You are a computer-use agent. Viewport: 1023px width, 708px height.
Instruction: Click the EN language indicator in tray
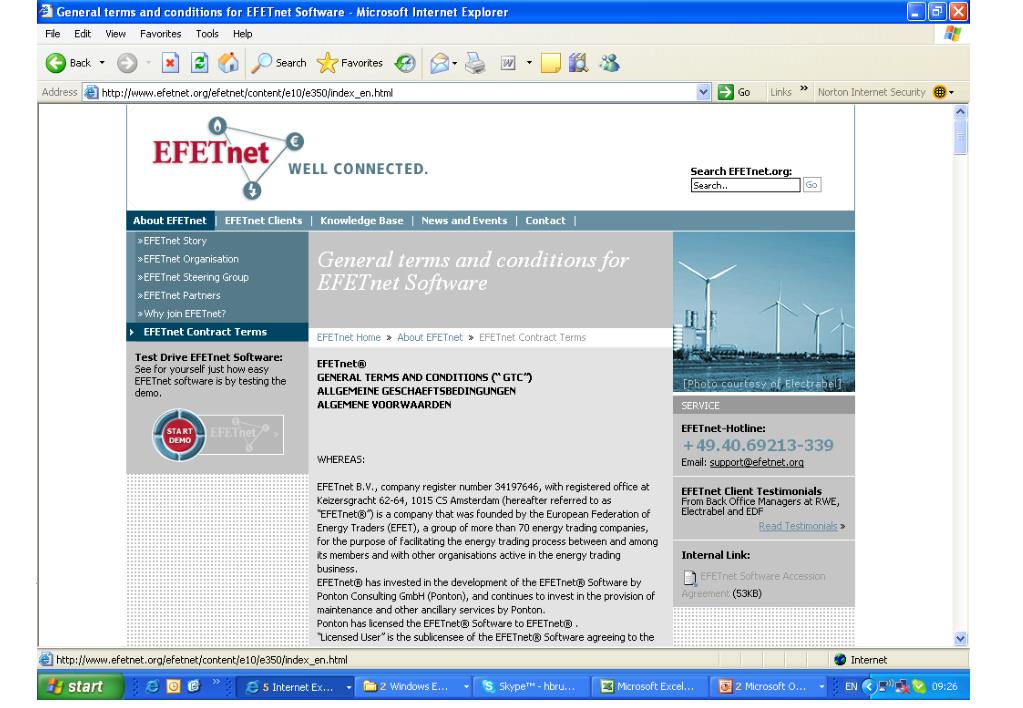851,686
